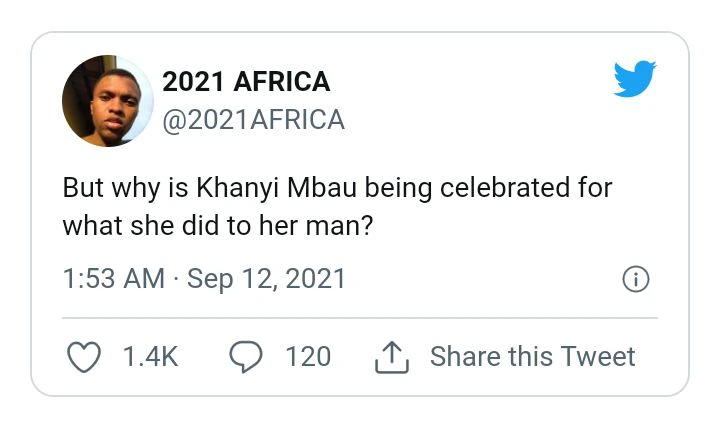The image size is (720, 435).
Task: Click the word 'being' in the tweet text
Action: tap(398, 188)
